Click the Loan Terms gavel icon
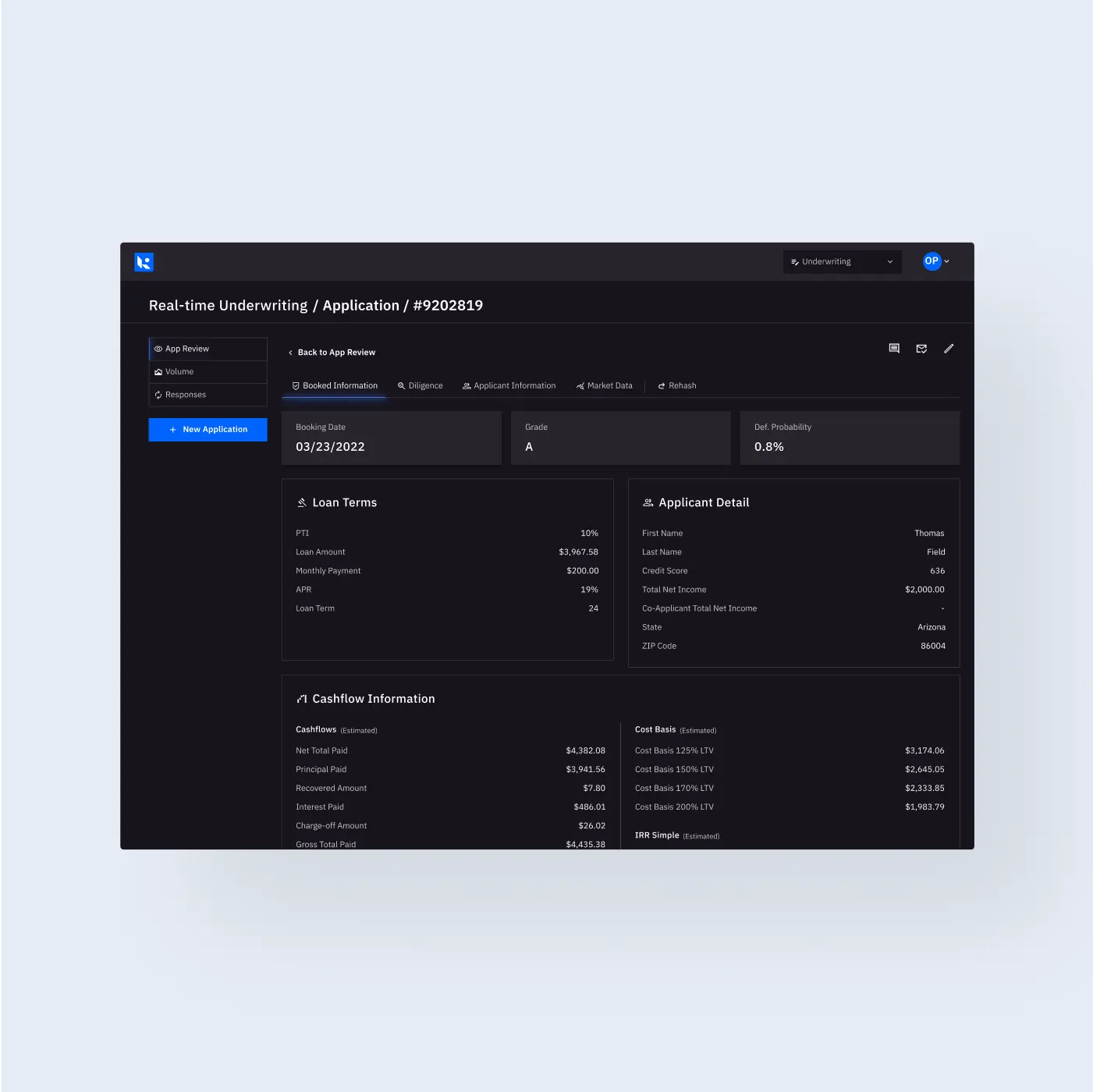Viewport: 1093px width, 1092px height. click(x=302, y=503)
